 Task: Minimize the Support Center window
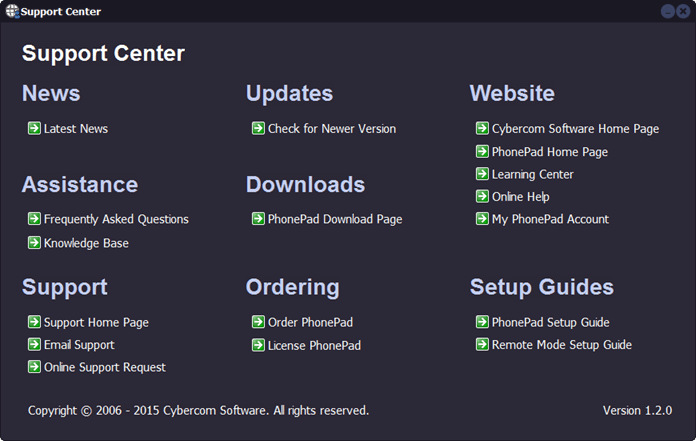(668, 11)
